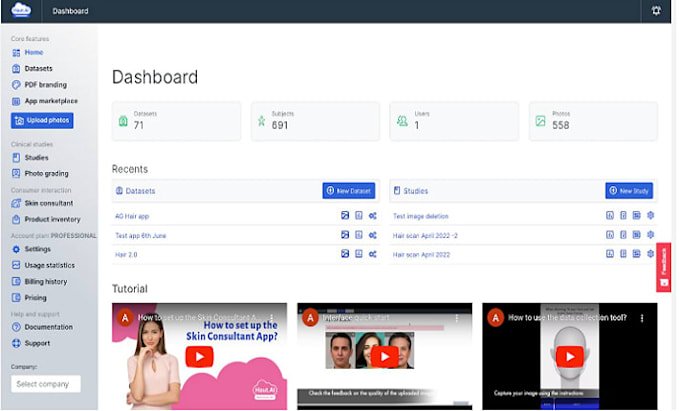Viewport: 680px width, 411px height.
Task: Click the Upload photos button
Action: pos(42,121)
